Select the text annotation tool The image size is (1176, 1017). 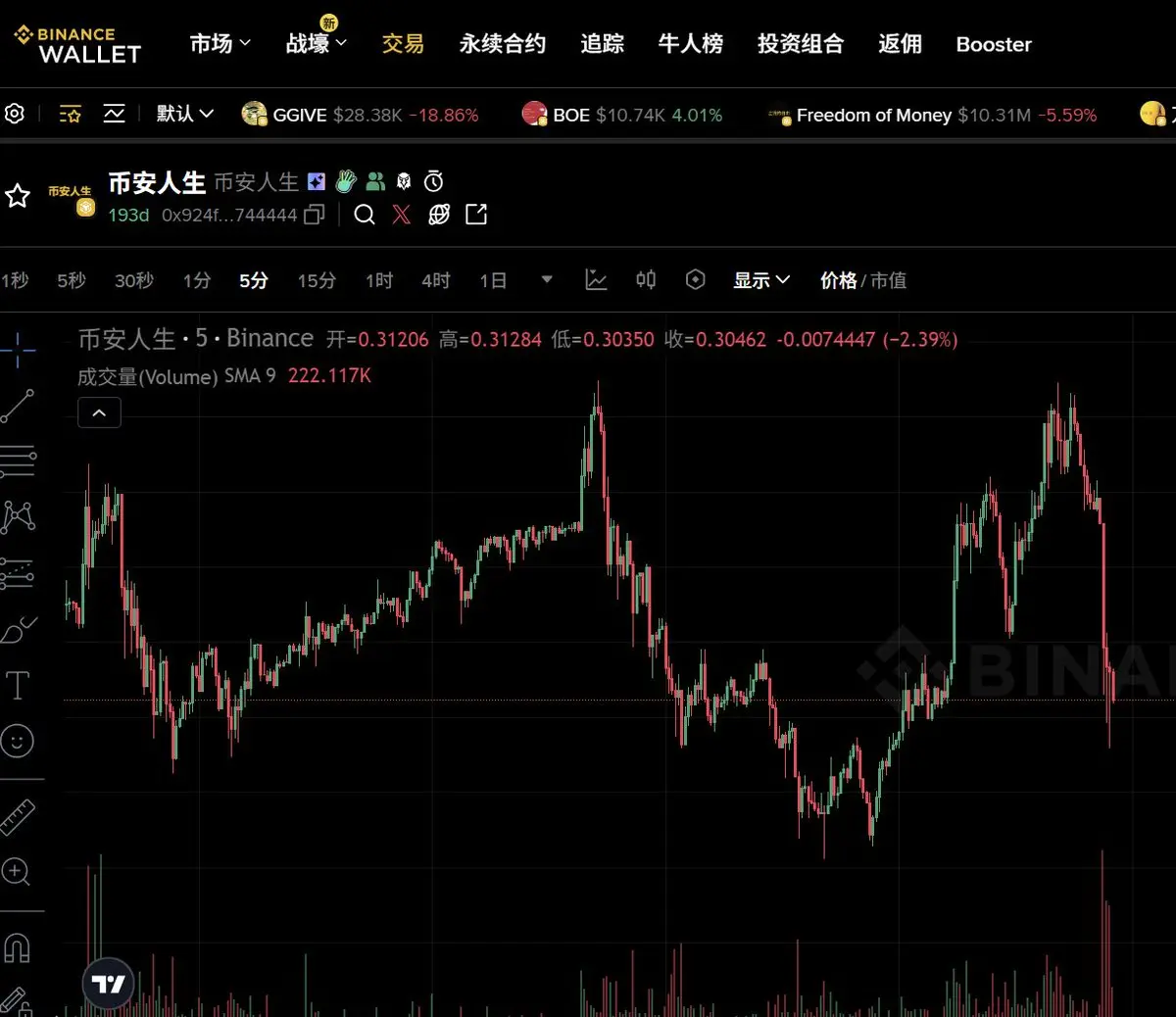coord(18,685)
